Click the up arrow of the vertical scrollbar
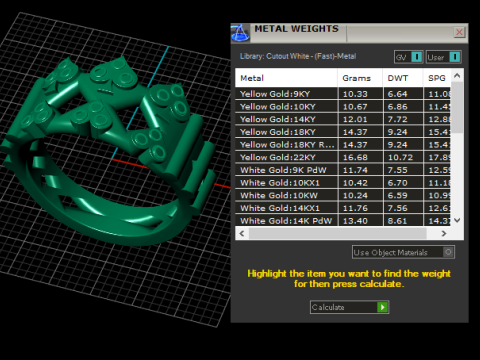The image size is (480, 360). (x=457, y=76)
